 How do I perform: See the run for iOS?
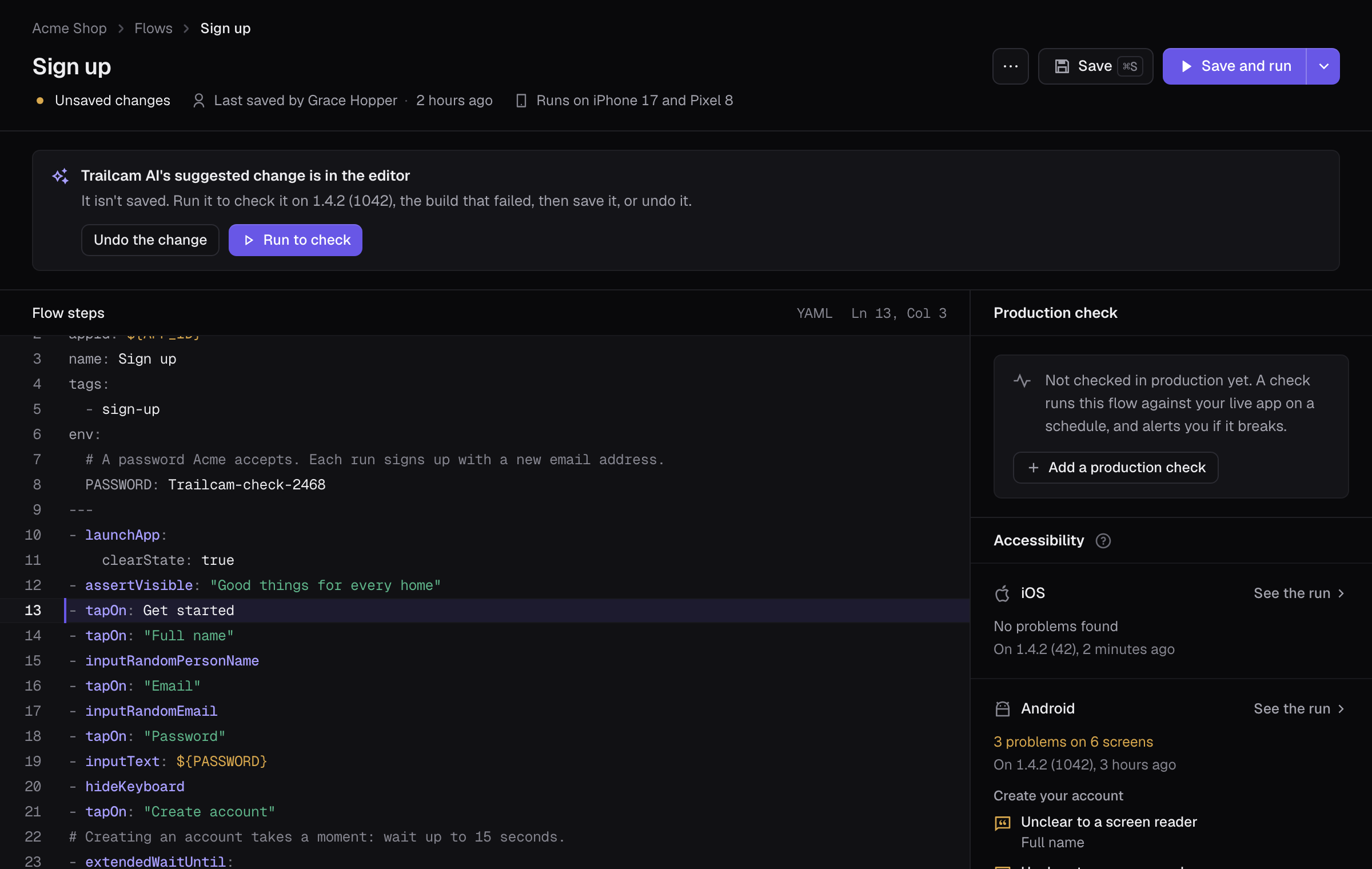[x=1299, y=593]
